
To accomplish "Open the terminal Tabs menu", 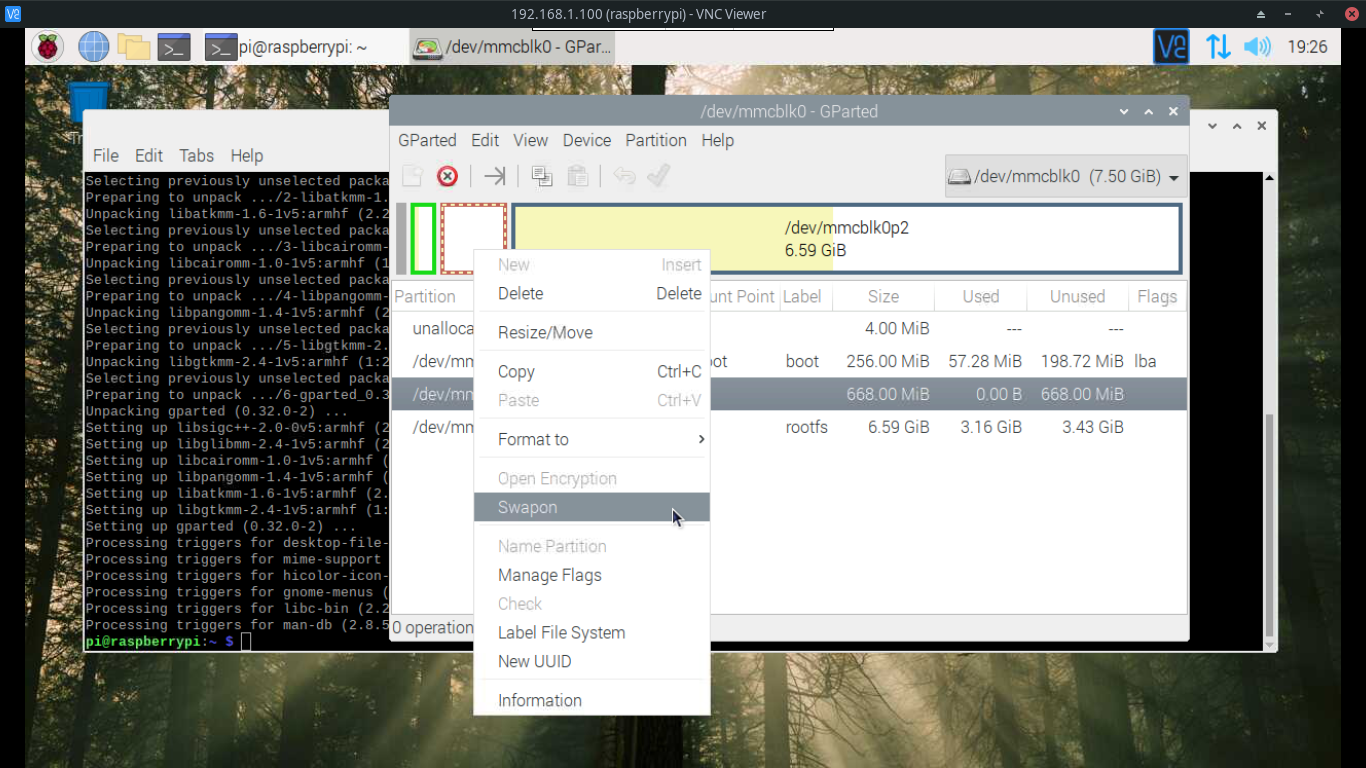I will pyautogui.click(x=197, y=155).
